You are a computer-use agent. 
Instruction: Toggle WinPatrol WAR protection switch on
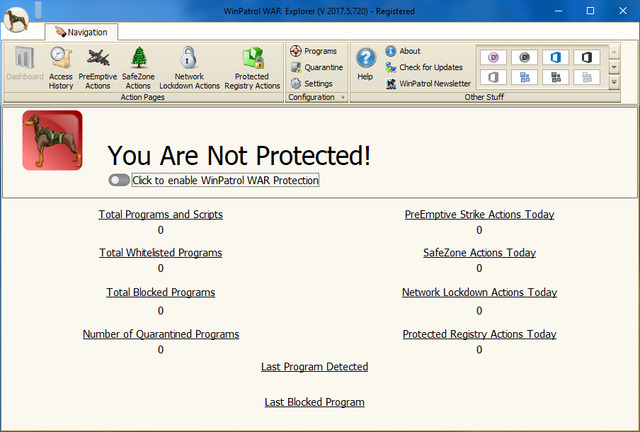pyautogui.click(x=119, y=180)
